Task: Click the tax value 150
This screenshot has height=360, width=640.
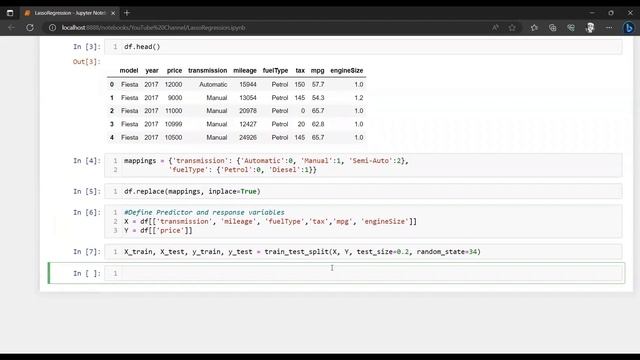Action: click(300, 84)
